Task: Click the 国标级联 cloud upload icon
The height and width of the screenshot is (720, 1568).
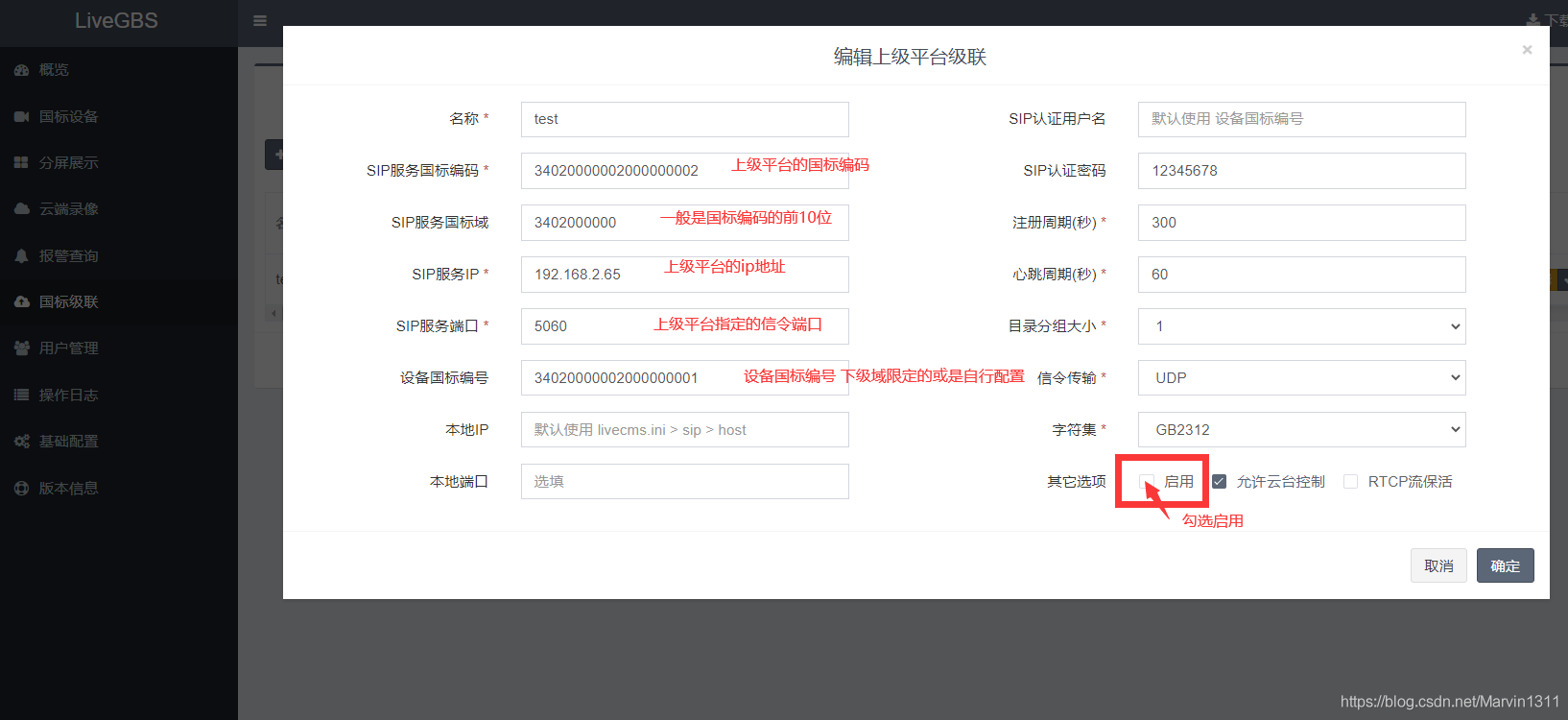Action: click(x=21, y=301)
